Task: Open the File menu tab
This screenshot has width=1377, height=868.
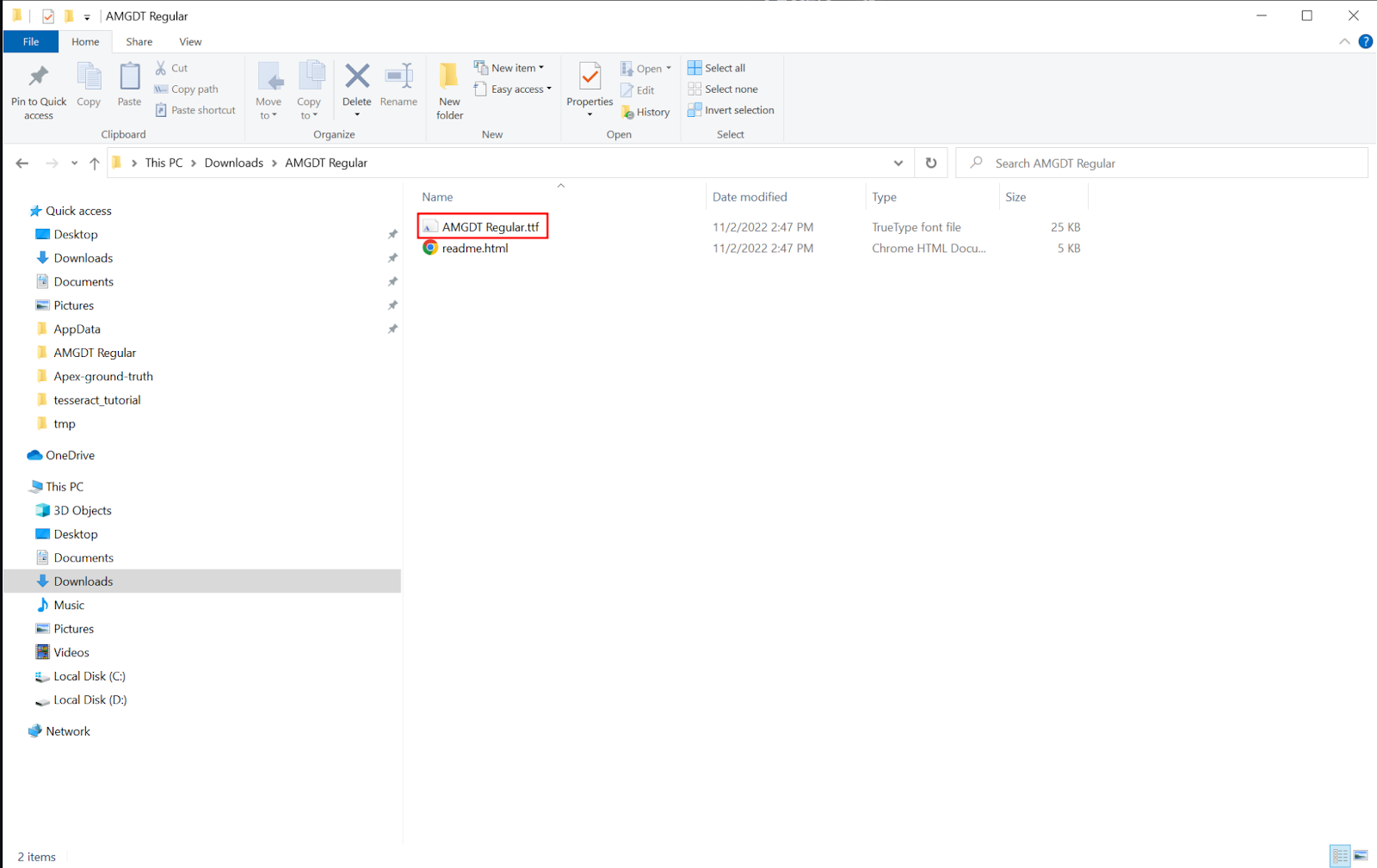Action: tap(31, 41)
